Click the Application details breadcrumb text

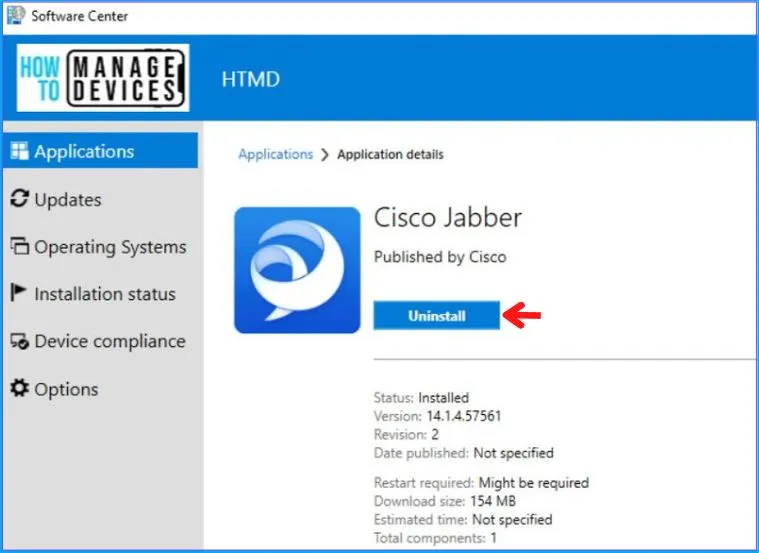coord(390,154)
